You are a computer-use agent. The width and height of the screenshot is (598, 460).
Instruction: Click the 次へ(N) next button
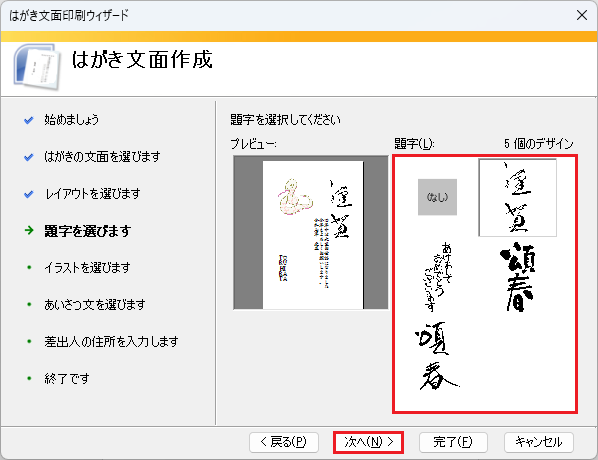368,442
